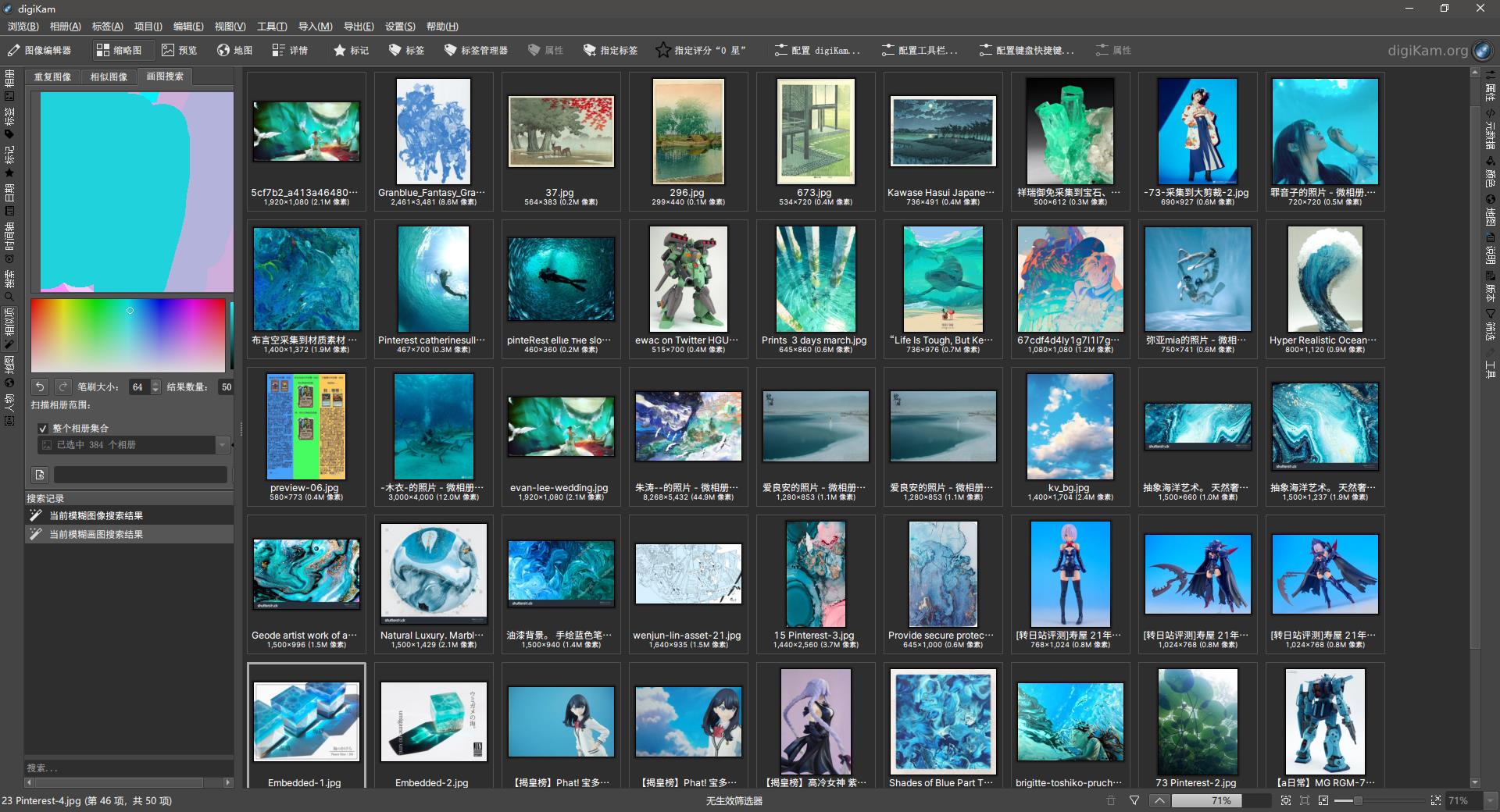The height and width of the screenshot is (812, 1500).
Task: Click 指定评分 "0 星" rating icon
Action: point(662,50)
